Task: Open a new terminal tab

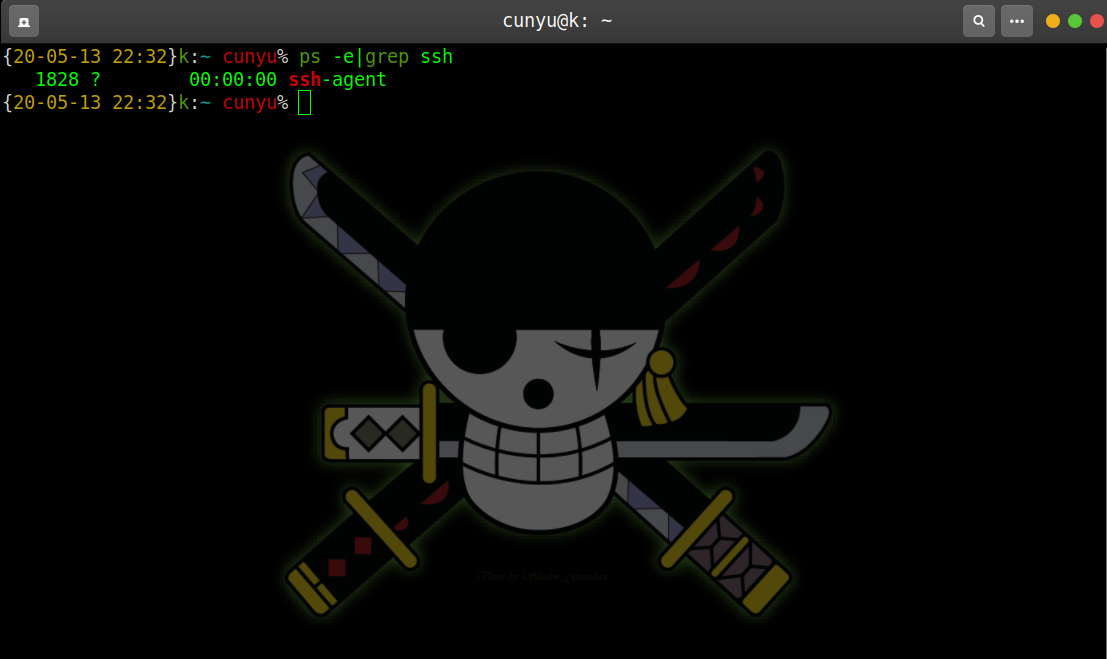Action: coord(24,21)
